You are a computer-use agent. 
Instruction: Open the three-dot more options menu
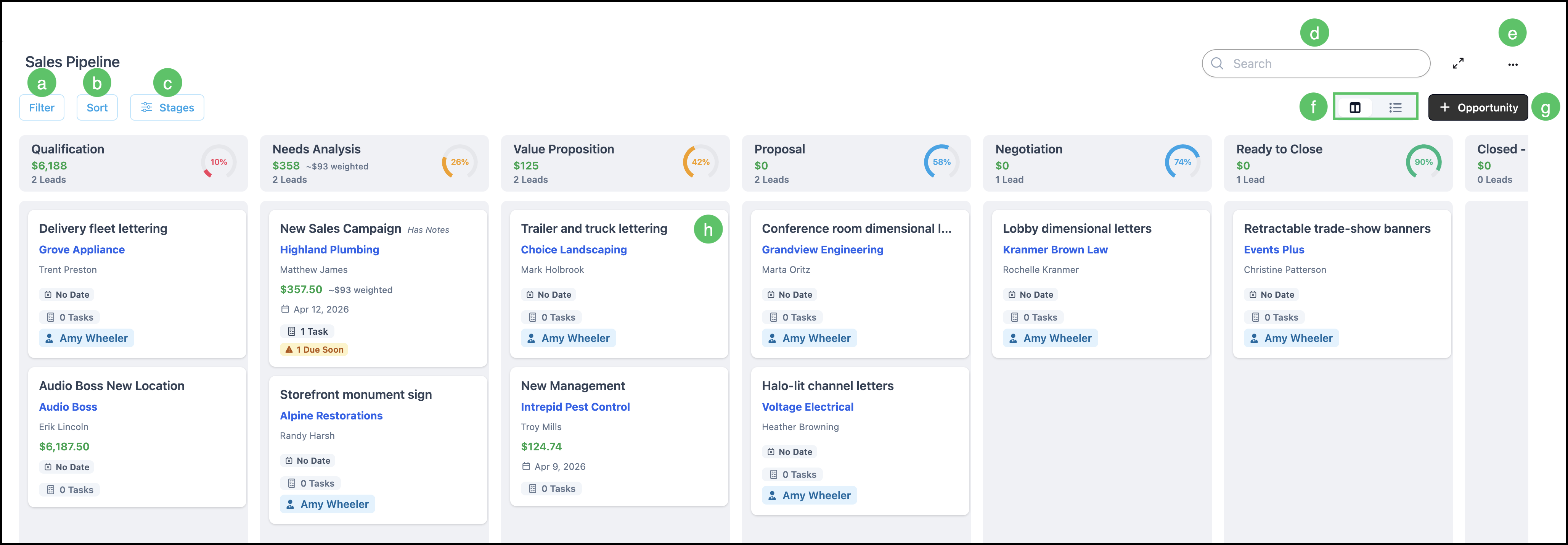(1513, 64)
